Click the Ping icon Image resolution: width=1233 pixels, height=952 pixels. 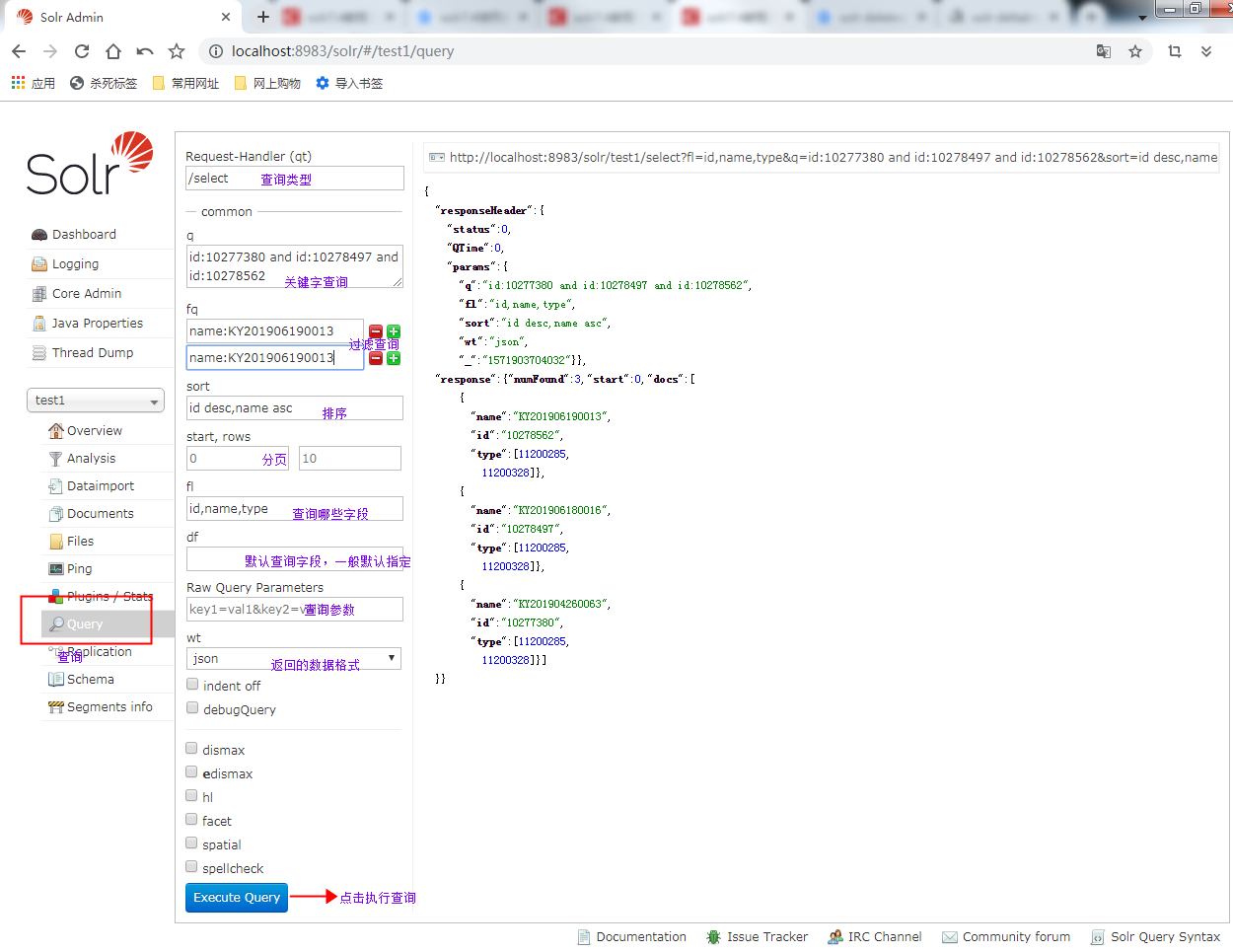click(56, 569)
